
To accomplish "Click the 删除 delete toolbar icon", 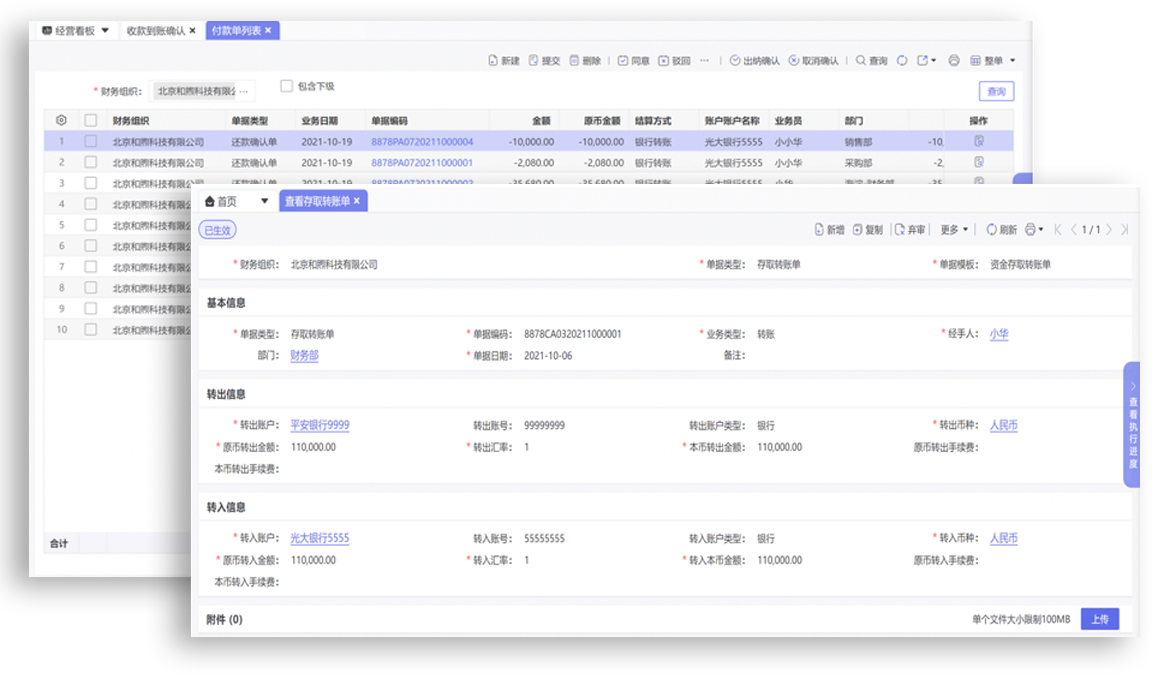I will (x=574, y=60).
